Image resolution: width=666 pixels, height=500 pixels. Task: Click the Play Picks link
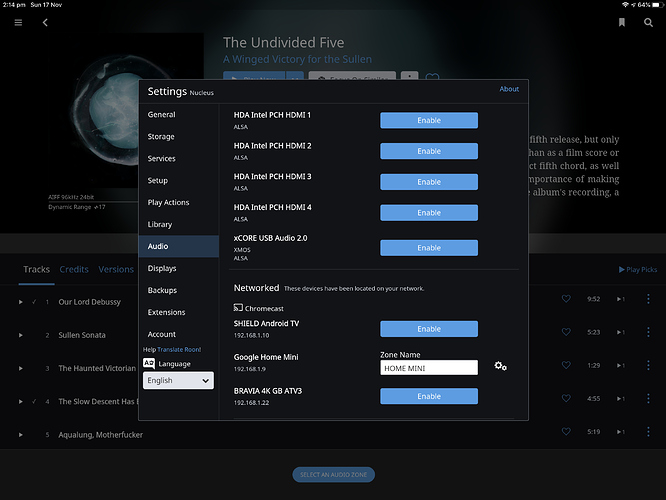click(638, 269)
